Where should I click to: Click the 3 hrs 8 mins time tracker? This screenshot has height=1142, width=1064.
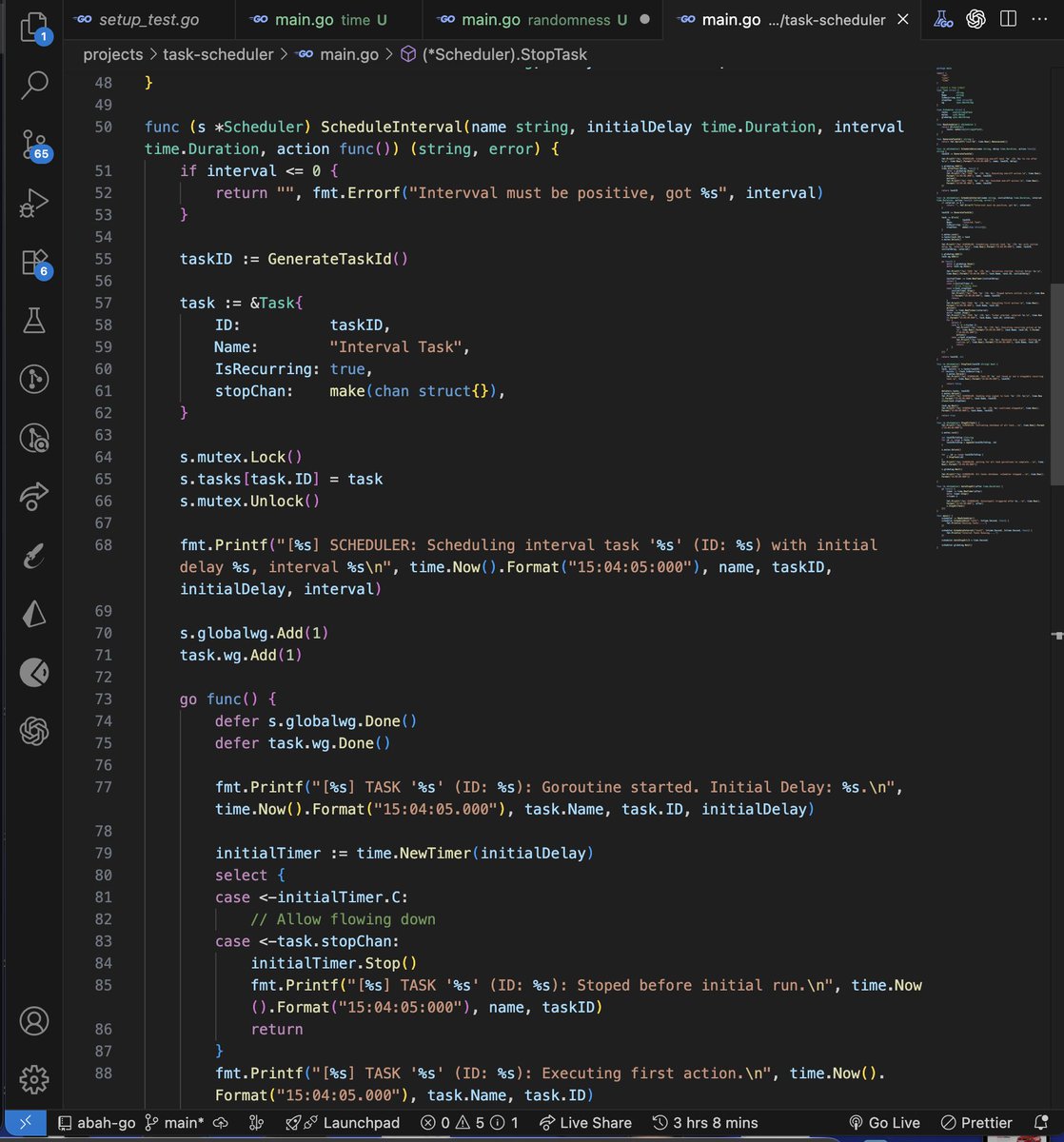point(704,1123)
